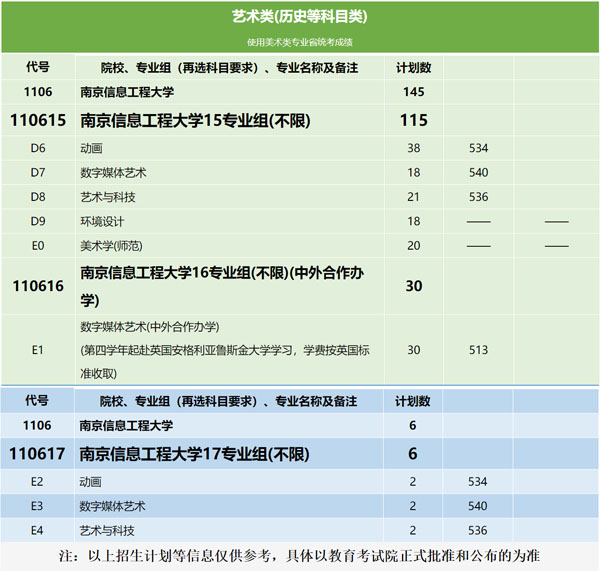
Task: Select plan count 115
Action: tap(414, 120)
